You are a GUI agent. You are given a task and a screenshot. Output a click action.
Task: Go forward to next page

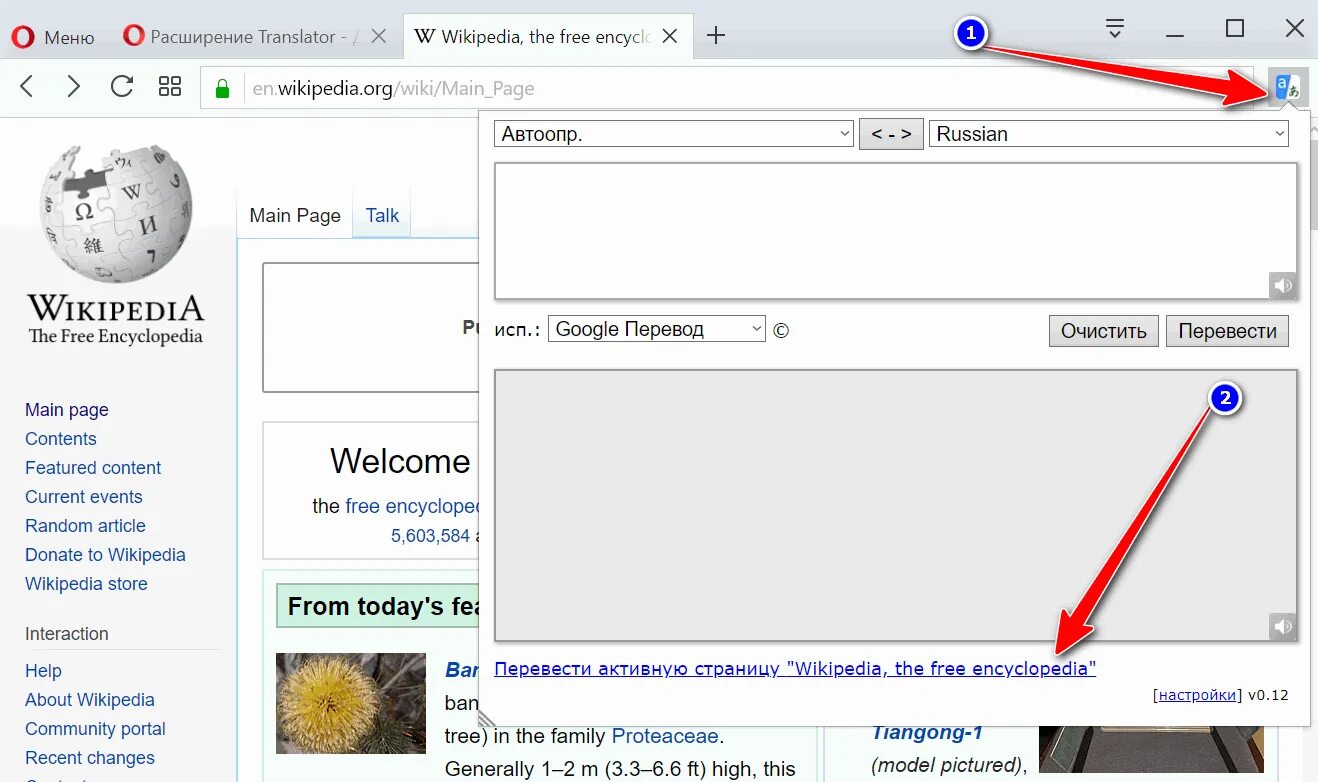(x=73, y=87)
